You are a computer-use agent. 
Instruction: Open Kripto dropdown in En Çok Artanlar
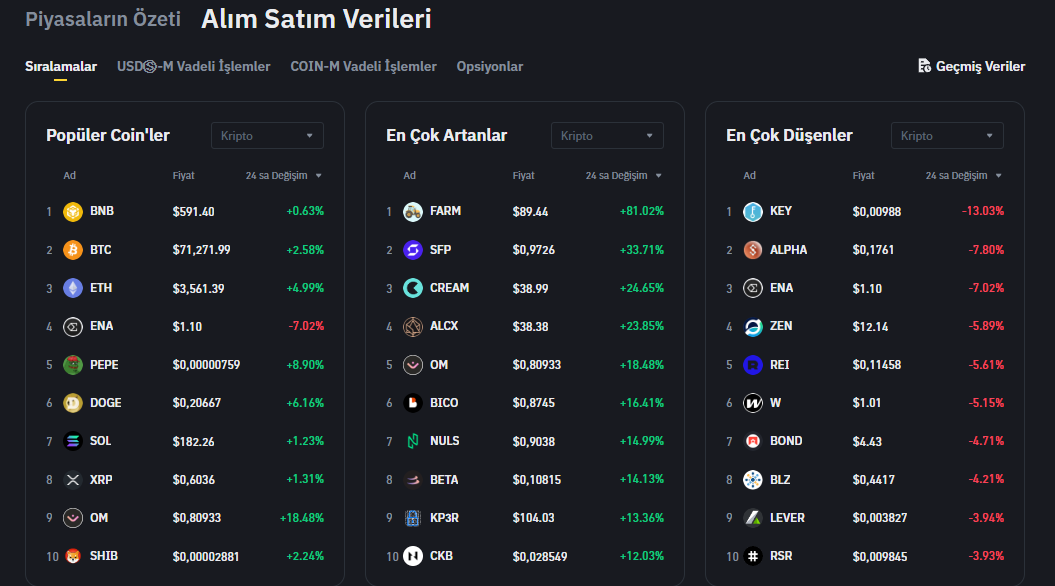607,136
